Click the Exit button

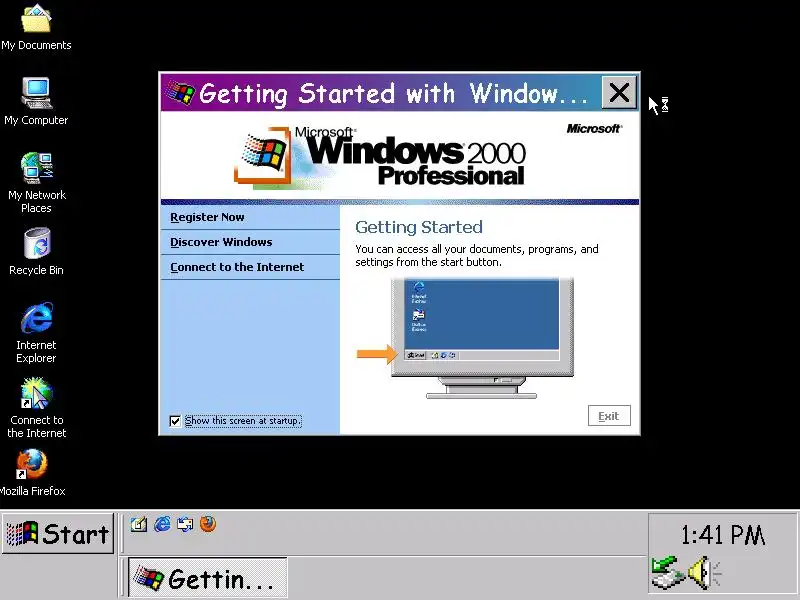pos(609,416)
